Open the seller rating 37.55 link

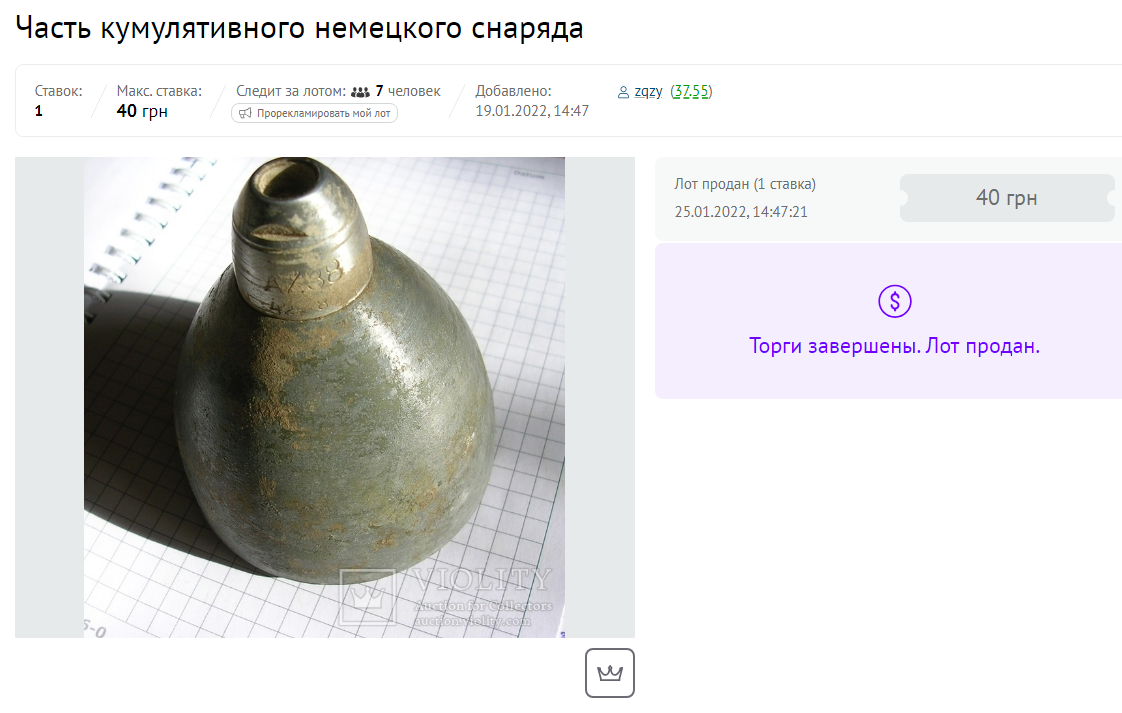(x=691, y=91)
